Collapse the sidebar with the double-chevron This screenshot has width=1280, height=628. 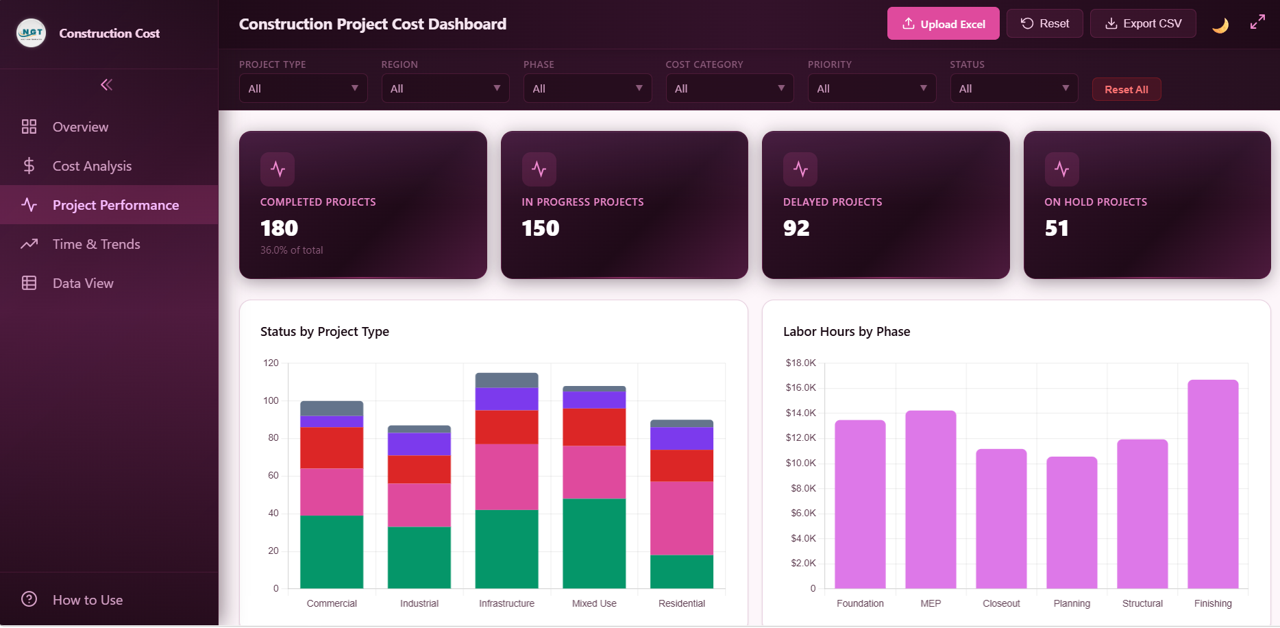[106, 85]
